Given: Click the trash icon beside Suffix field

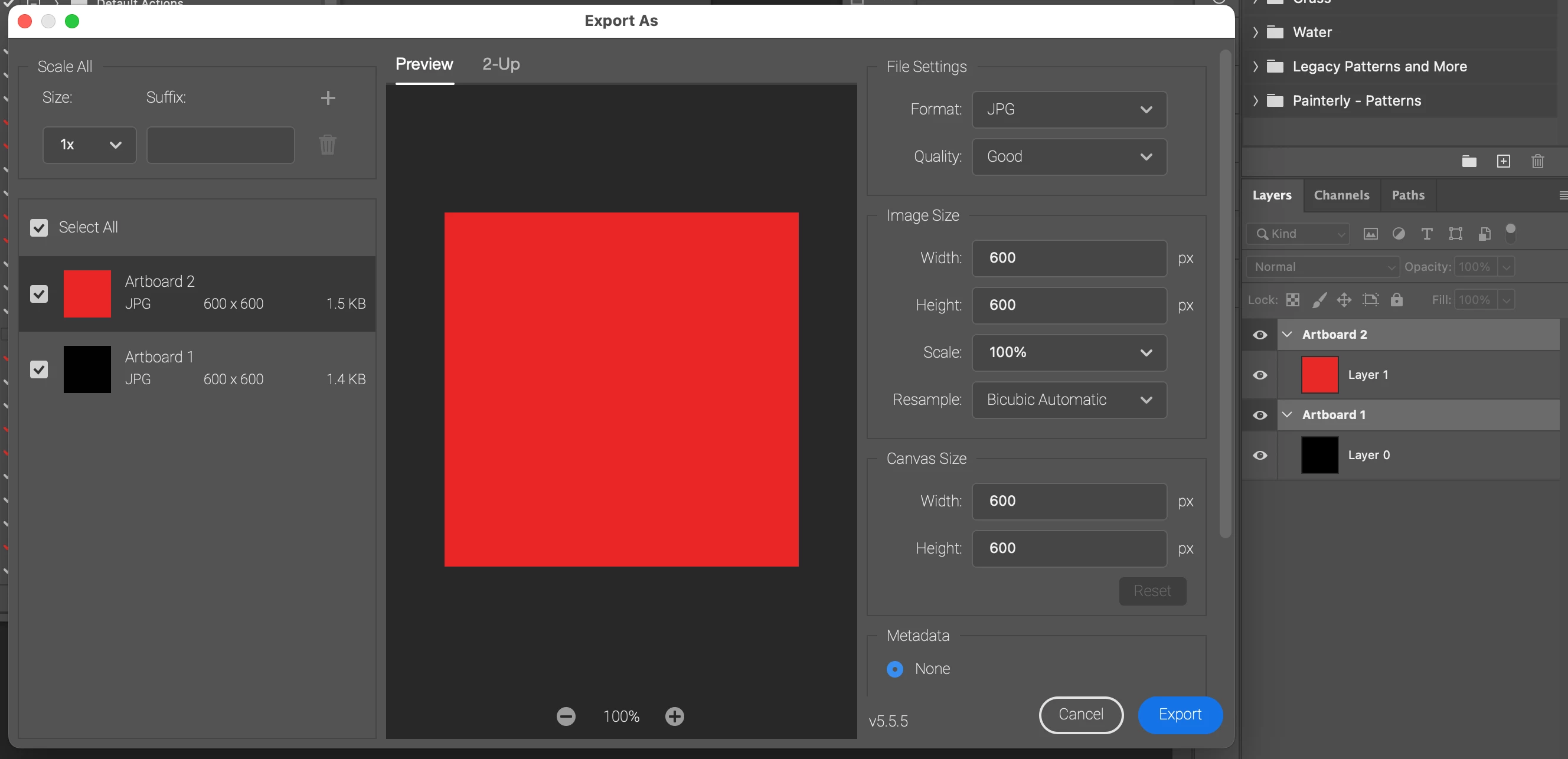Looking at the screenshot, I should (x=328, y=145).
